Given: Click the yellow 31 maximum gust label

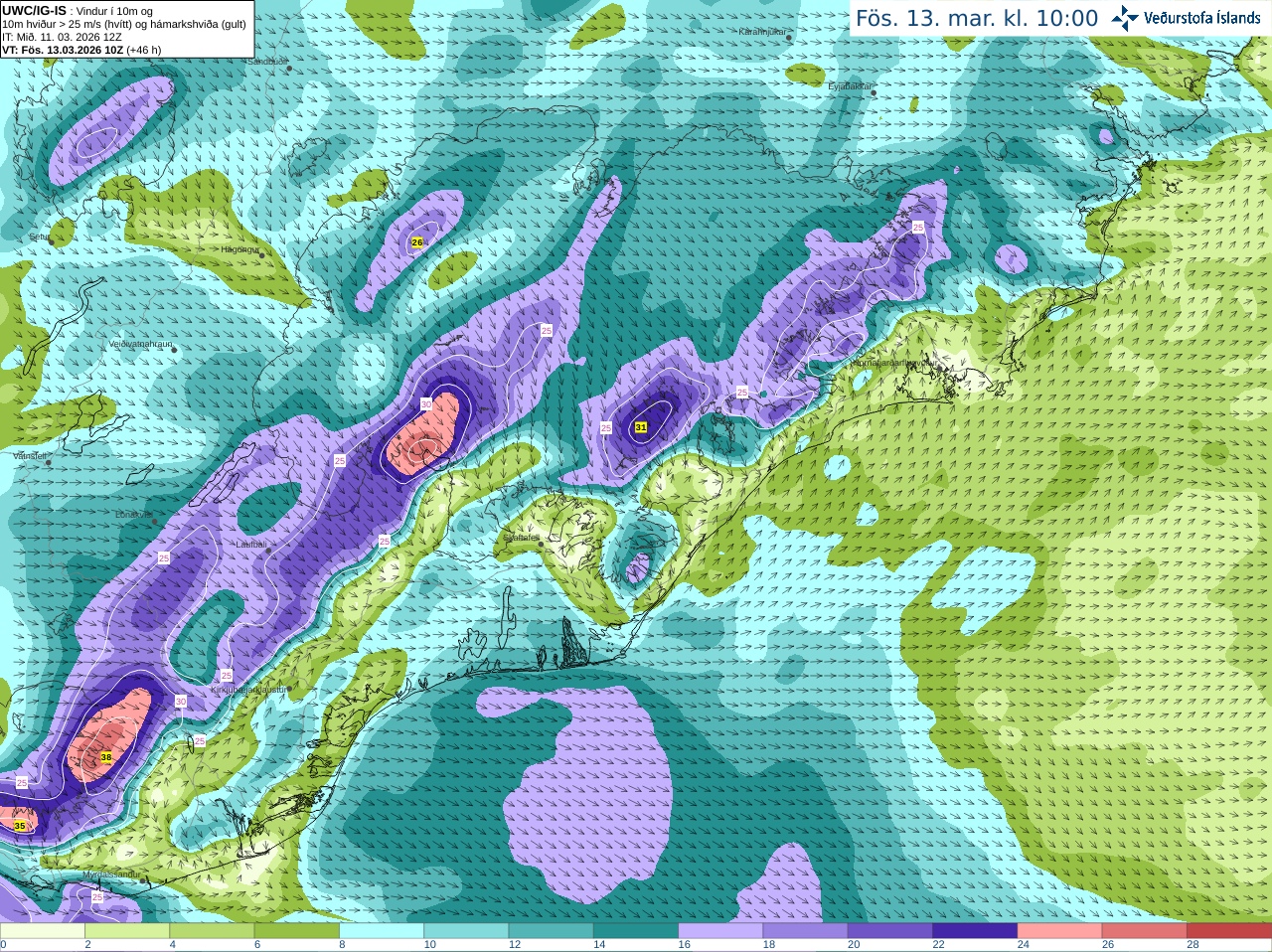Looking at the screenshot, I should [x=641, y=427].
